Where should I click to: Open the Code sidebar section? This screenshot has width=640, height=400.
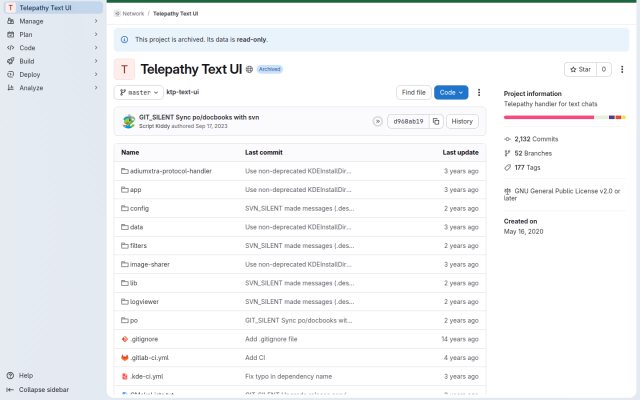pos(53,48)
